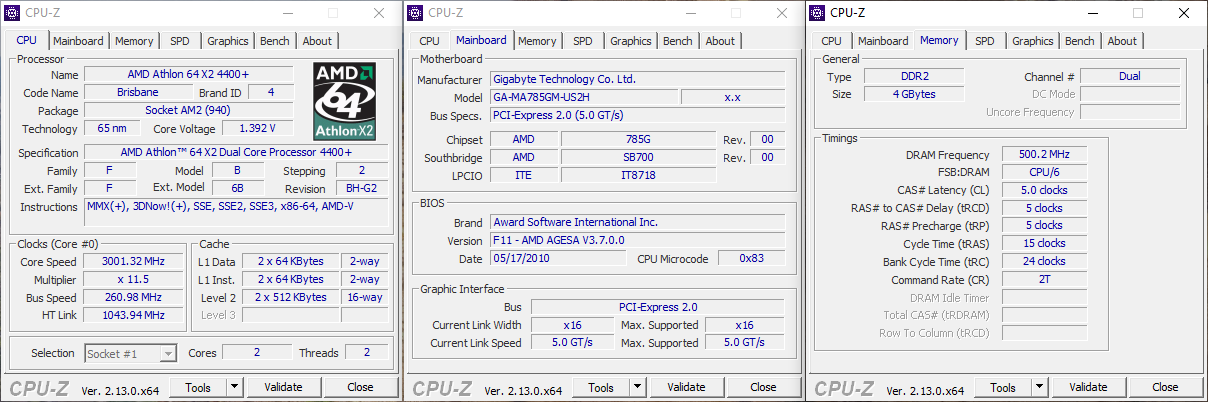Image resolution: width=1208 pixels, height=402 pixels.
Task: Open the Tools dropdown arrow in the right window
Action: pyautogui.click(x=1039, y=387)
